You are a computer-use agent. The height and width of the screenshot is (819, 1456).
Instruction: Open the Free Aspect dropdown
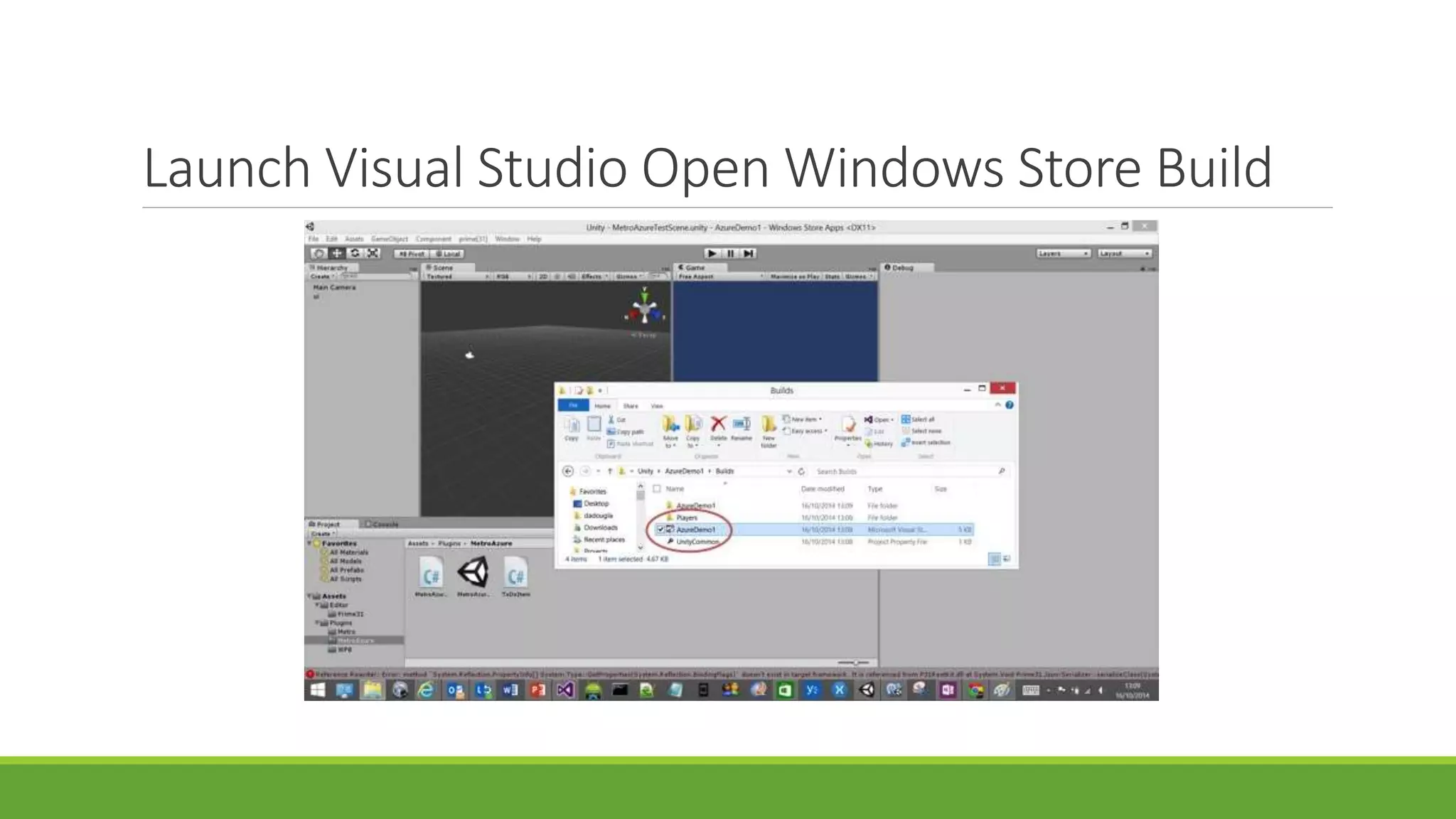point(719,277)
